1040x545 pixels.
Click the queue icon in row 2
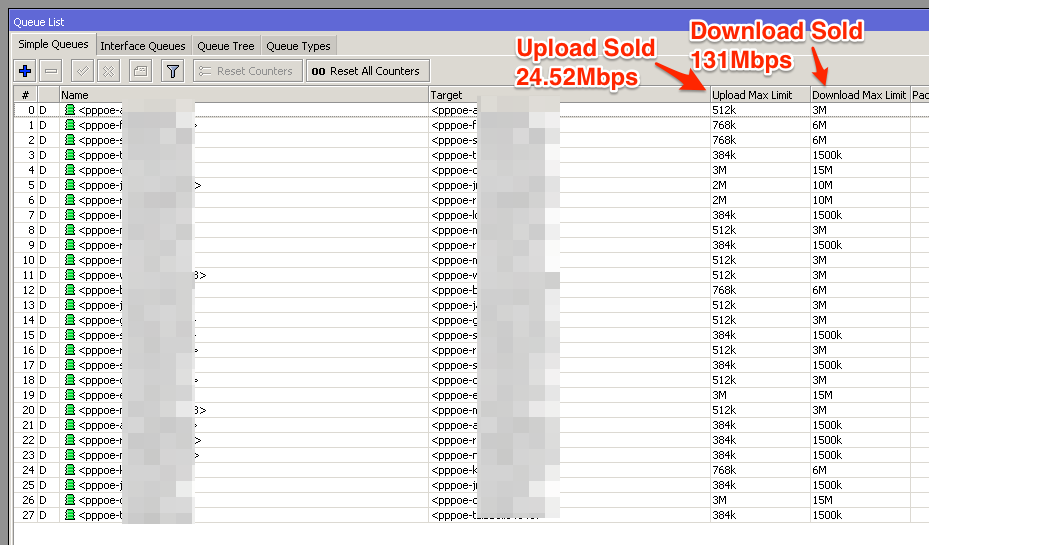(x=70, y=140)
